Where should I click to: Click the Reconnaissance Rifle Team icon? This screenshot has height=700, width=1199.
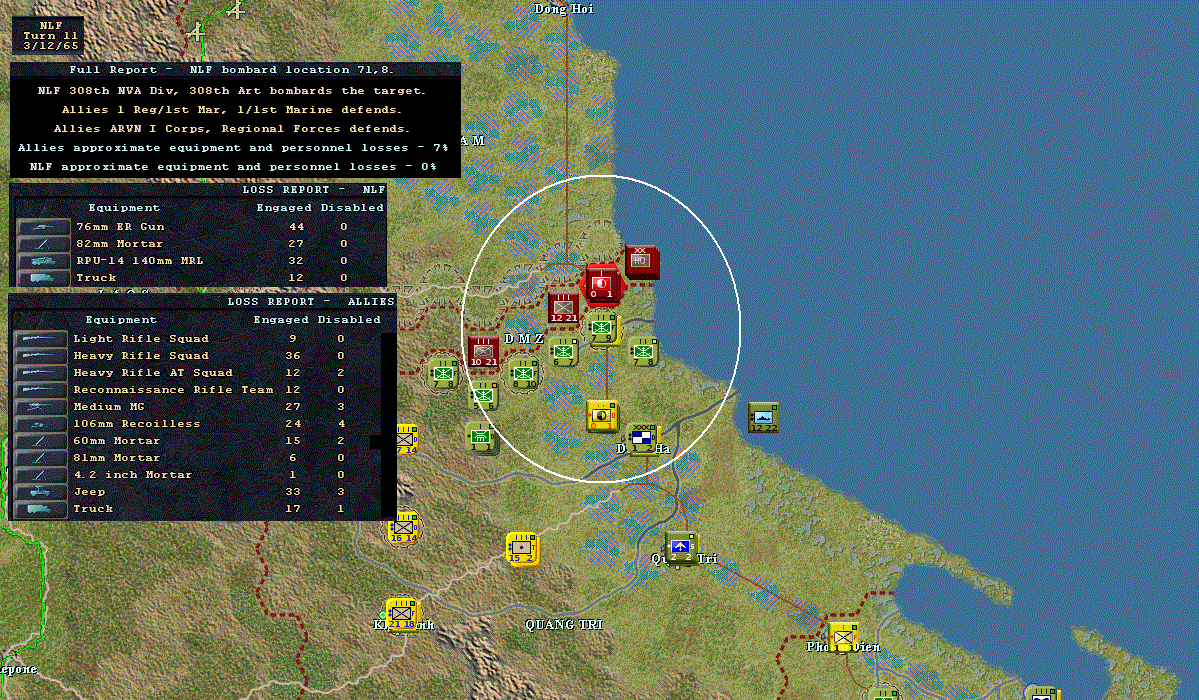click(41, 389)
